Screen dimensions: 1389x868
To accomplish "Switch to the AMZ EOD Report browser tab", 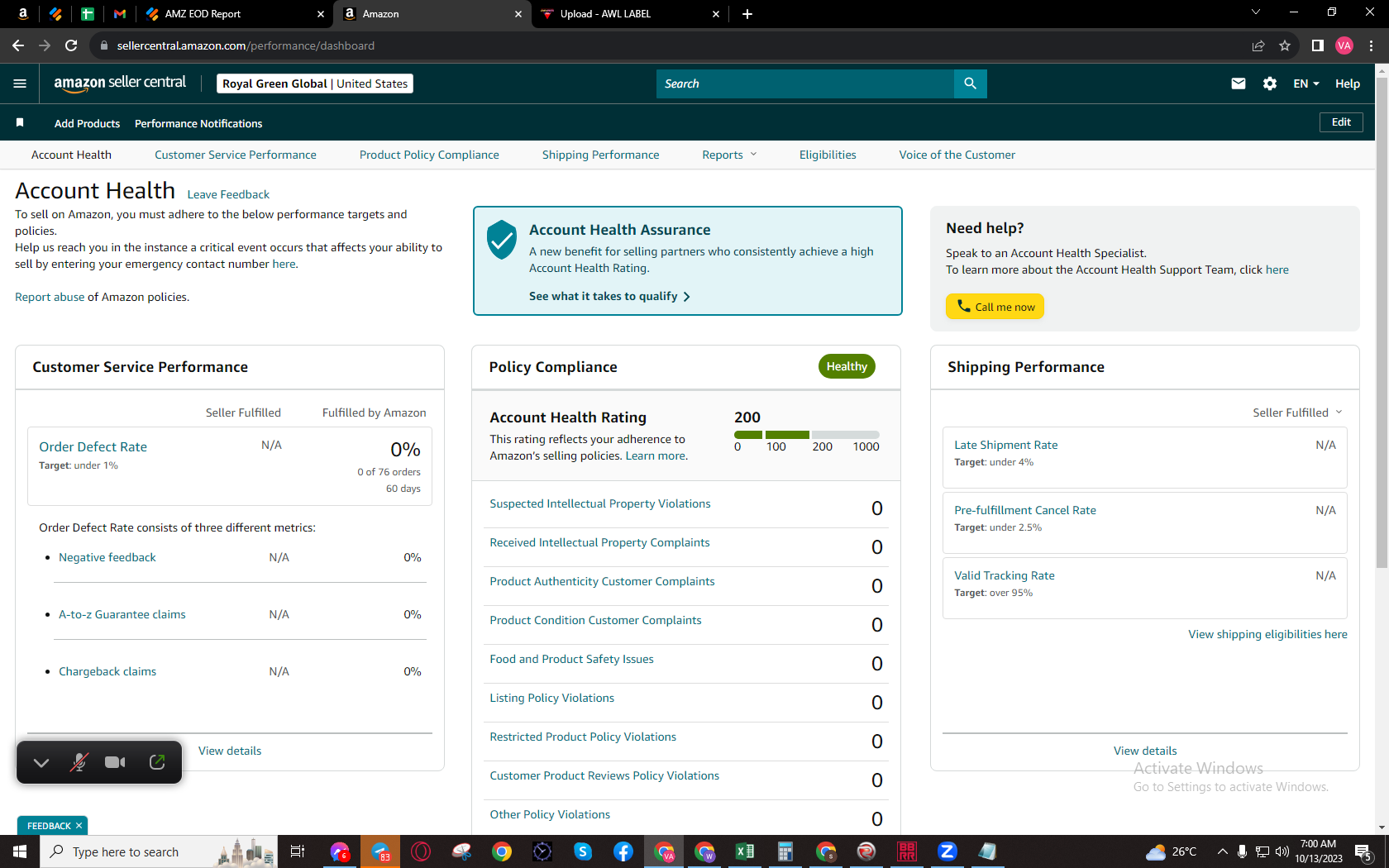I will tap(235, 14).
